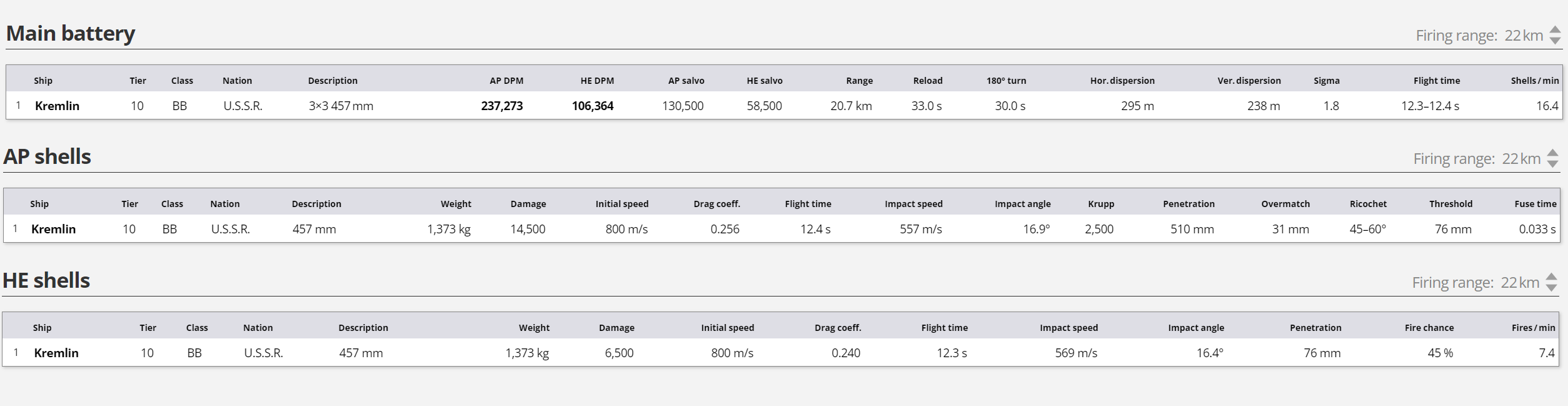Decrease AP shells firing range with down arrow
Screen dimensions: 1568x406
tap(1553, 164)
